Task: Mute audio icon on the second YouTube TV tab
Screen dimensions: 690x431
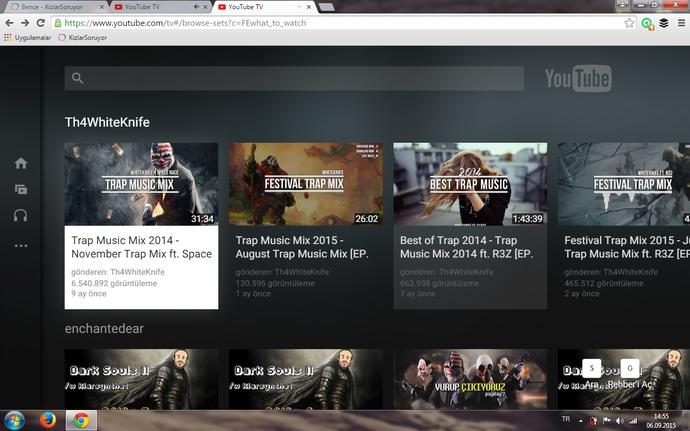Action: [196, 7]
